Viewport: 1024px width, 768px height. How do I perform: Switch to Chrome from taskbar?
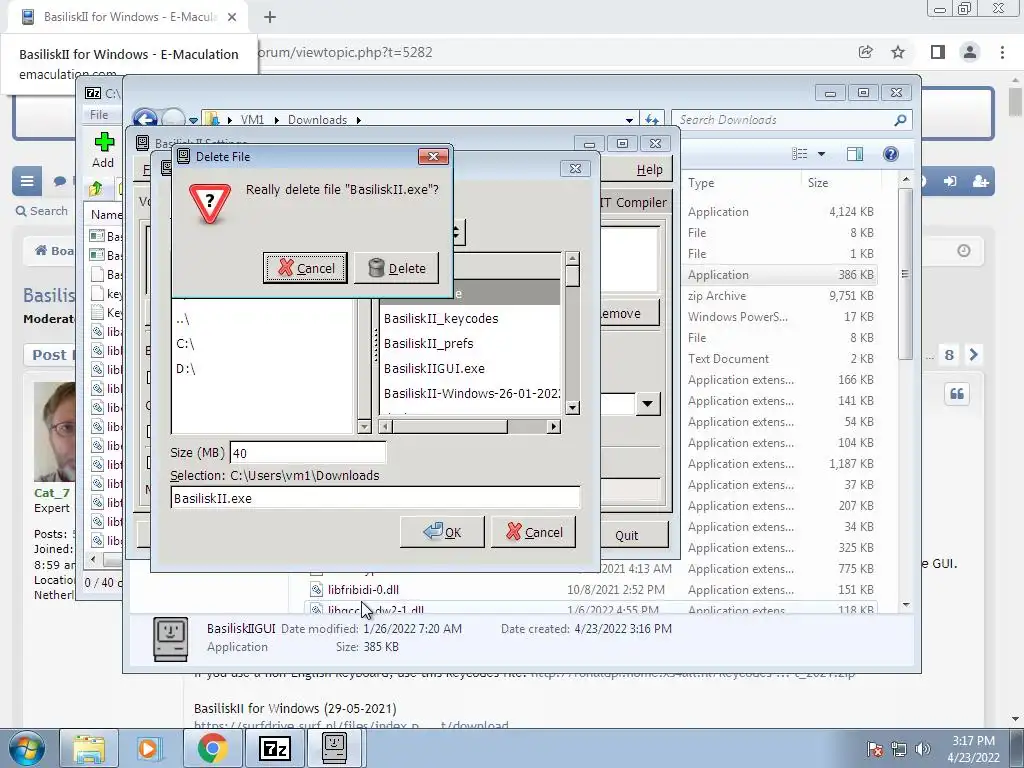click(x=212, y=748)
